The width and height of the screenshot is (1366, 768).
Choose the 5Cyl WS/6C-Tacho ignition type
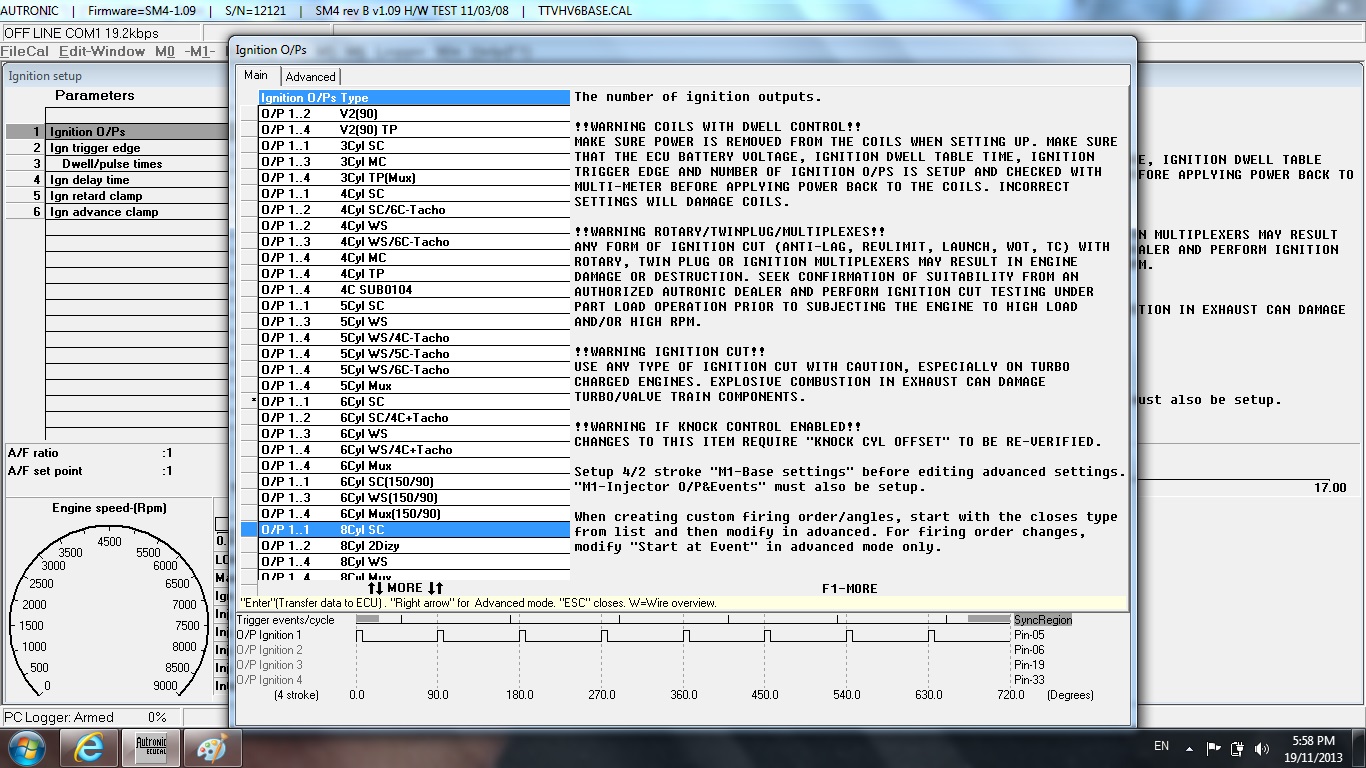click(414, 370)
